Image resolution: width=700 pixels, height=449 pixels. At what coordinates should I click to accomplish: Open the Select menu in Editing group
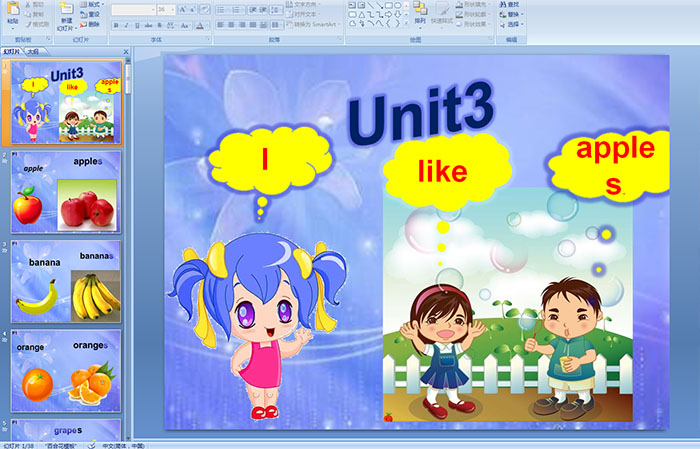coord(512,24)
